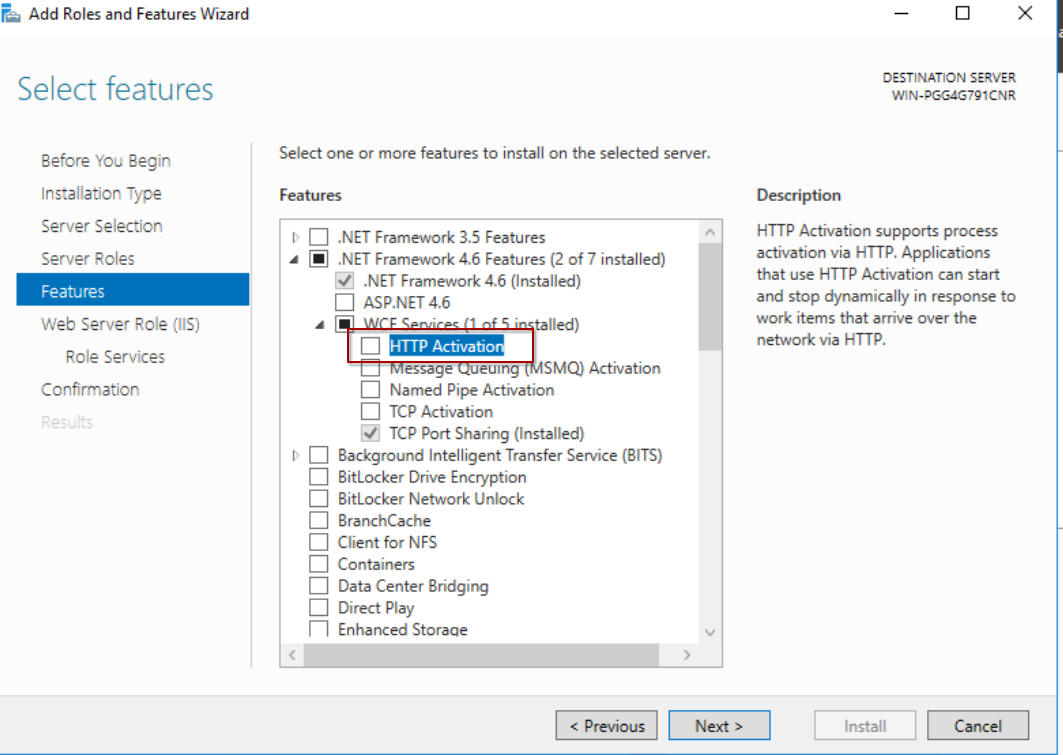The height and width of the screenshot is (755, 1063).
Task: Click the features list scroll down arrow
Action: pos(710,632)
